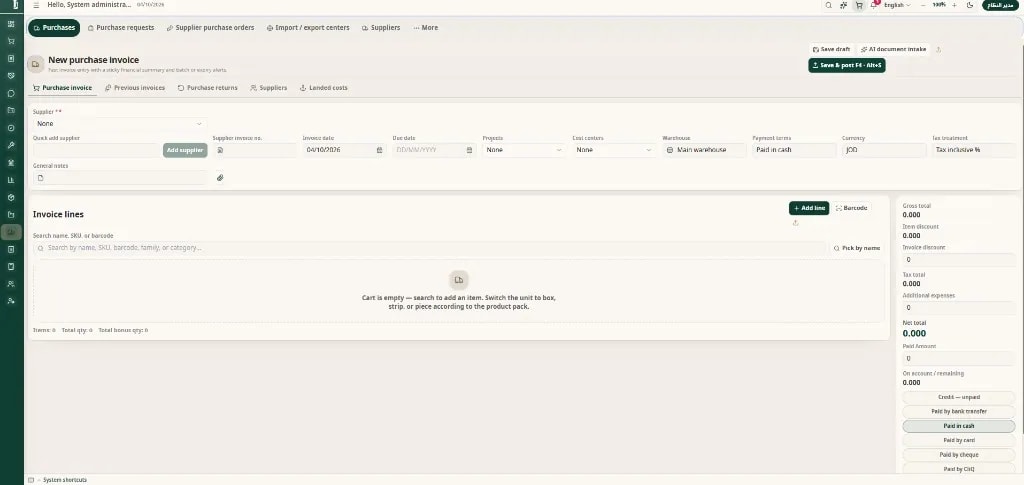
Task: Click the product search field
Action: click(x=430, y=248)
